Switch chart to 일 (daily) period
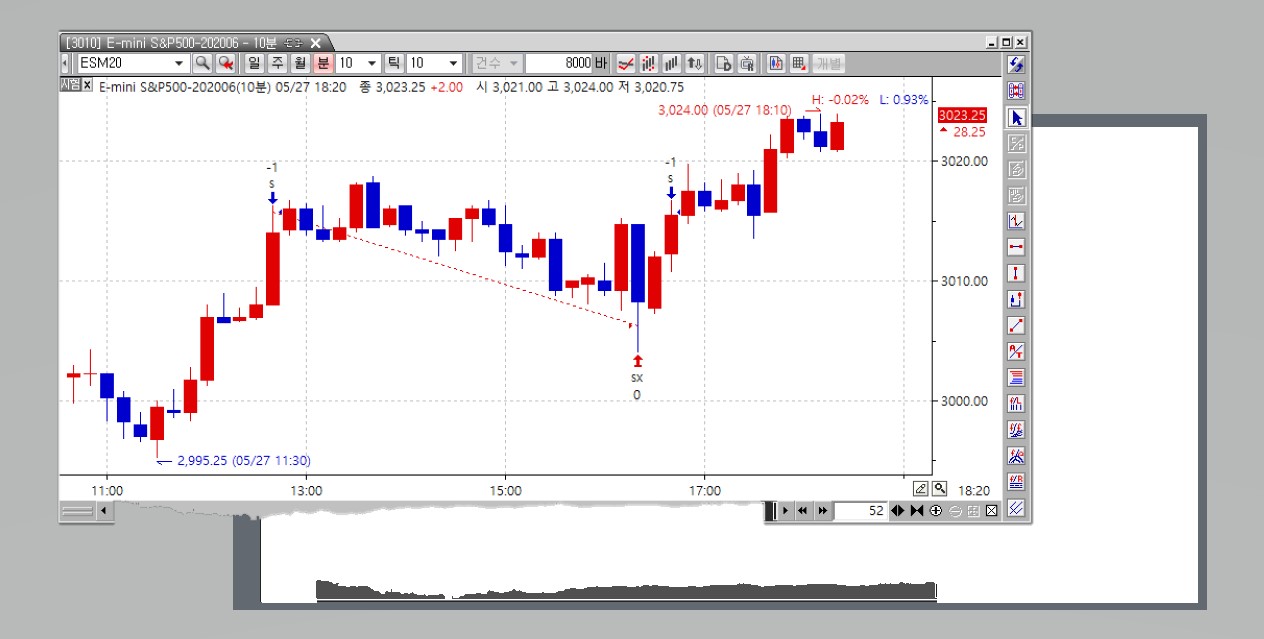Screen dimensions: 1264x639 coord(253,63)
